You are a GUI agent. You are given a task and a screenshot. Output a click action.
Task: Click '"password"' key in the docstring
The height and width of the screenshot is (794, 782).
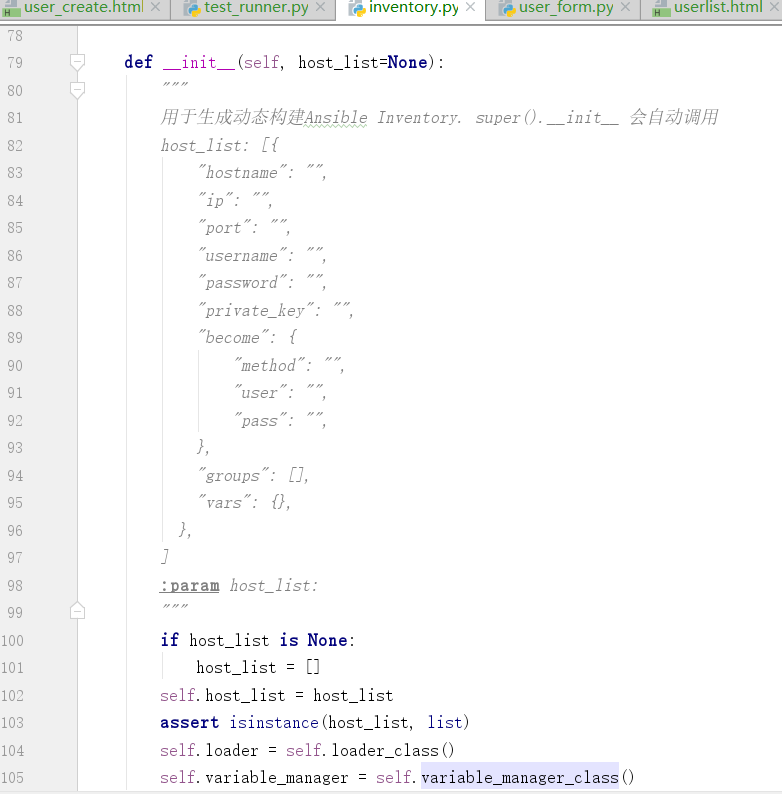[x=242, y=283]
